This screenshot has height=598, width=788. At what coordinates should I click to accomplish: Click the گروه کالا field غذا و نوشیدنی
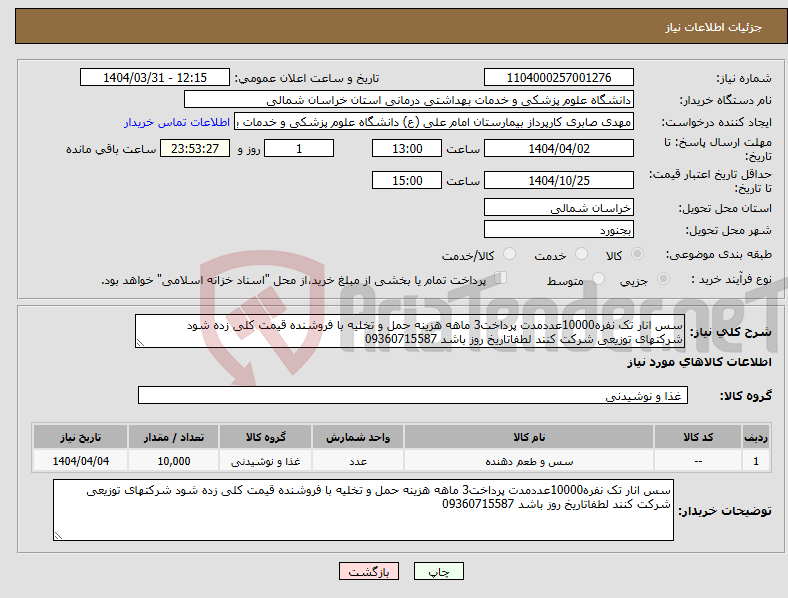click(413, 395)
